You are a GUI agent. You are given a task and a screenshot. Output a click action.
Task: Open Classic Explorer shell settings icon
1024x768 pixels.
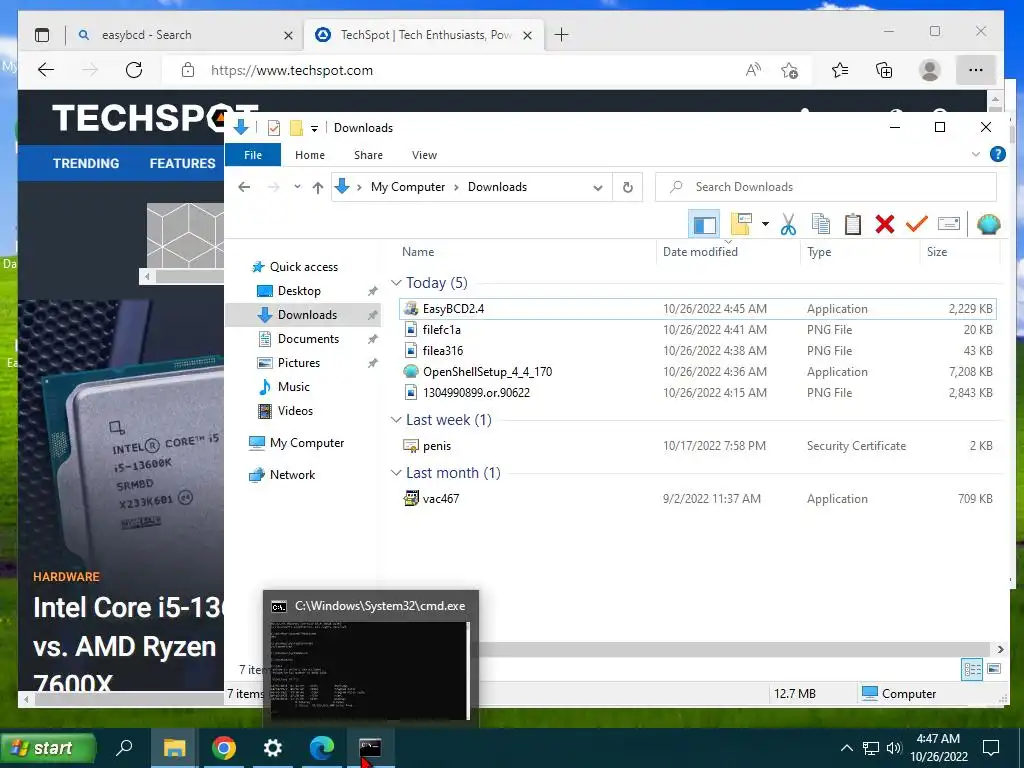click(989, 225)
